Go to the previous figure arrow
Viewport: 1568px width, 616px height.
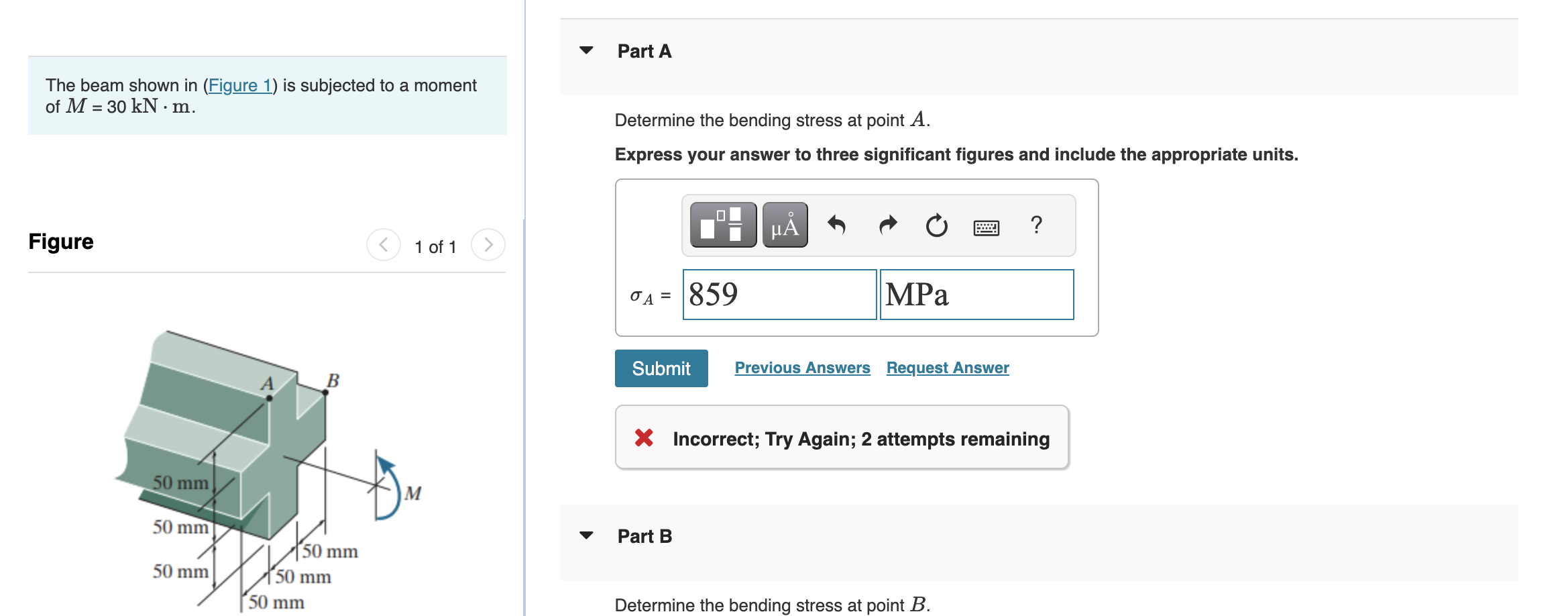click(x=384, y=245)
